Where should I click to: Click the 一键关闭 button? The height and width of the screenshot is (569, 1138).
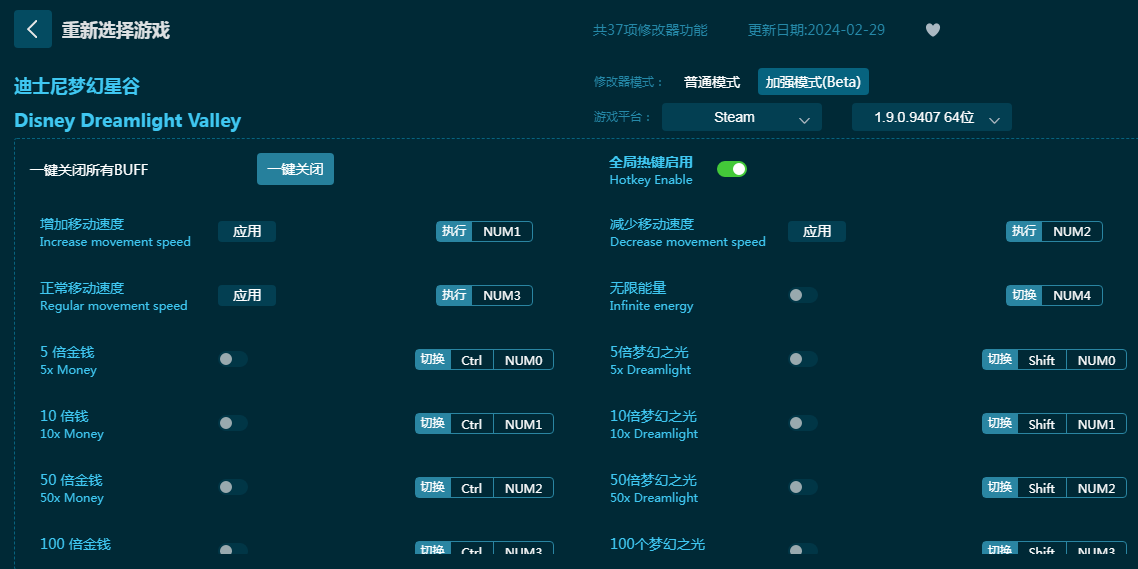click(295, 169)
